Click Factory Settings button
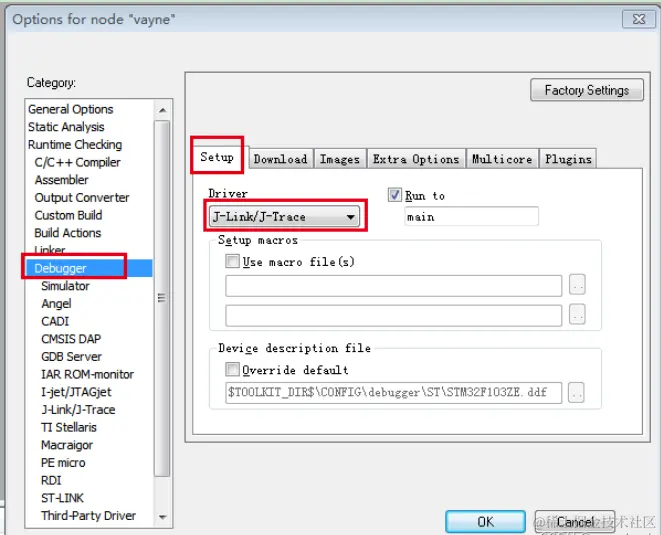 (587, 90)
